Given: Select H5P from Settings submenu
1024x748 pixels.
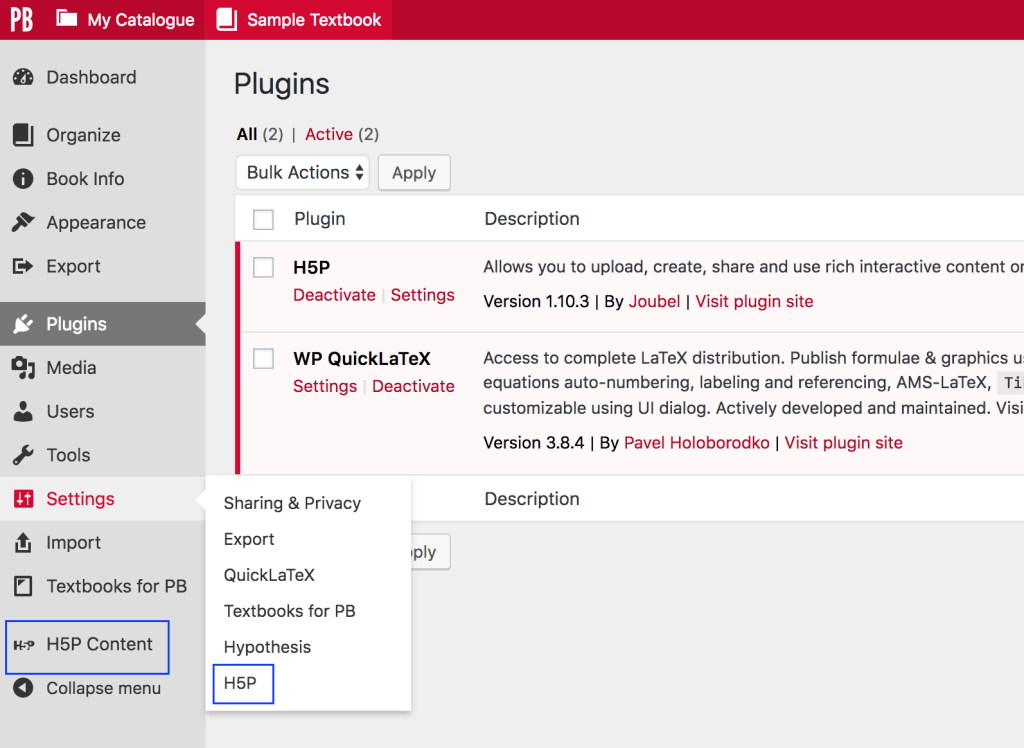Looking at the screenshot, I should tap(240, 684).
